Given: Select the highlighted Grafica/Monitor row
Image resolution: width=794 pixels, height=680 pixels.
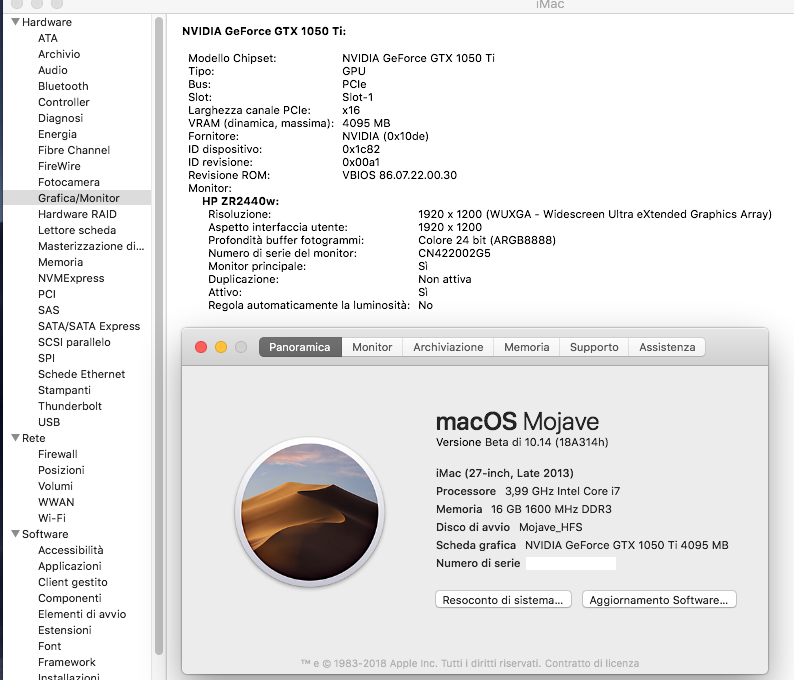Looking at the screenshot, I should pos(77,198).
